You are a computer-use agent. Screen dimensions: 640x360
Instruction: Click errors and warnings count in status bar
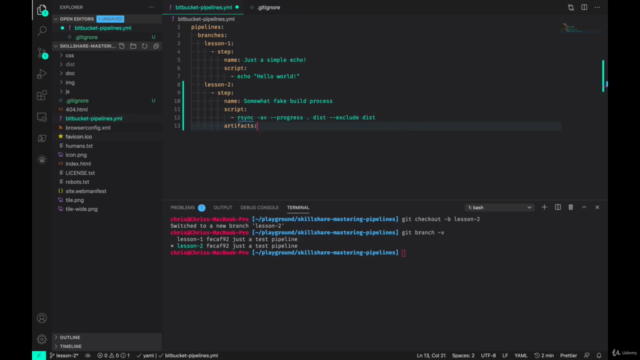[113, 356]
